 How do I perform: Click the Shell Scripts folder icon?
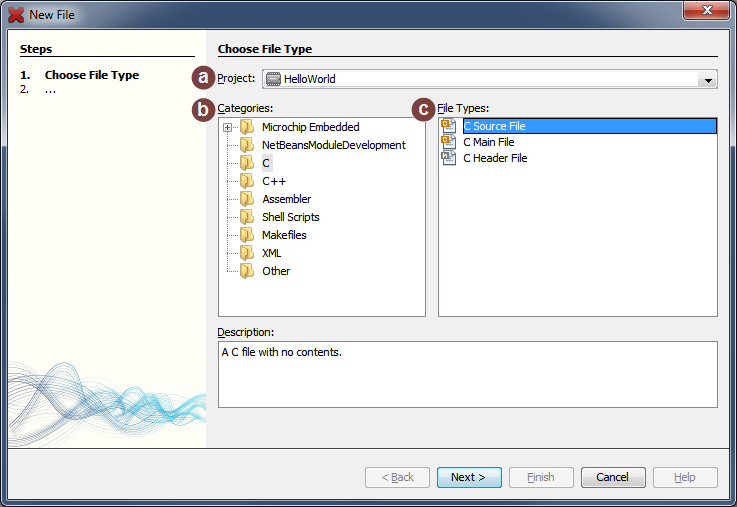(x=246, y=217)
